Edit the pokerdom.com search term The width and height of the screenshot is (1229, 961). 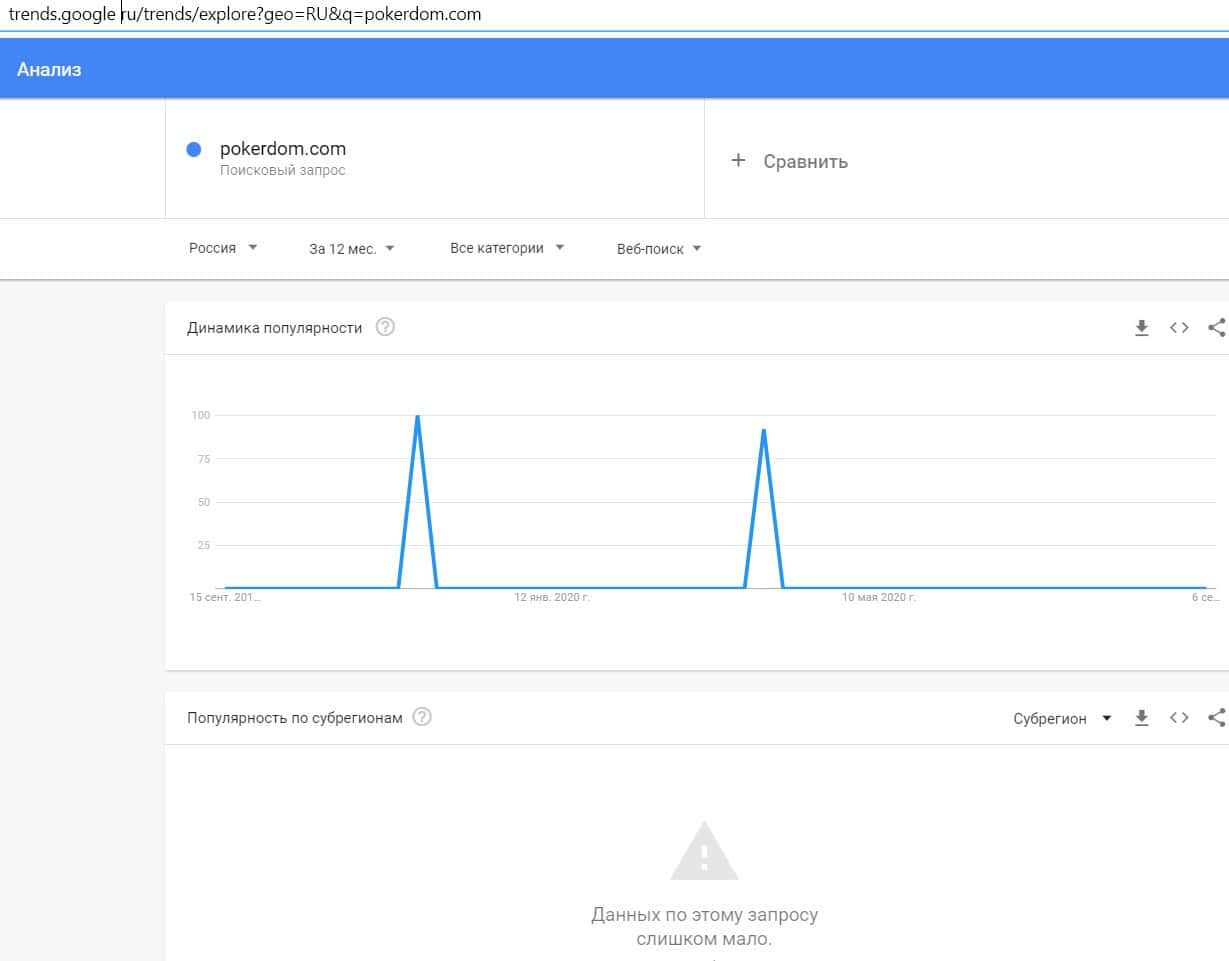point(283,149)
